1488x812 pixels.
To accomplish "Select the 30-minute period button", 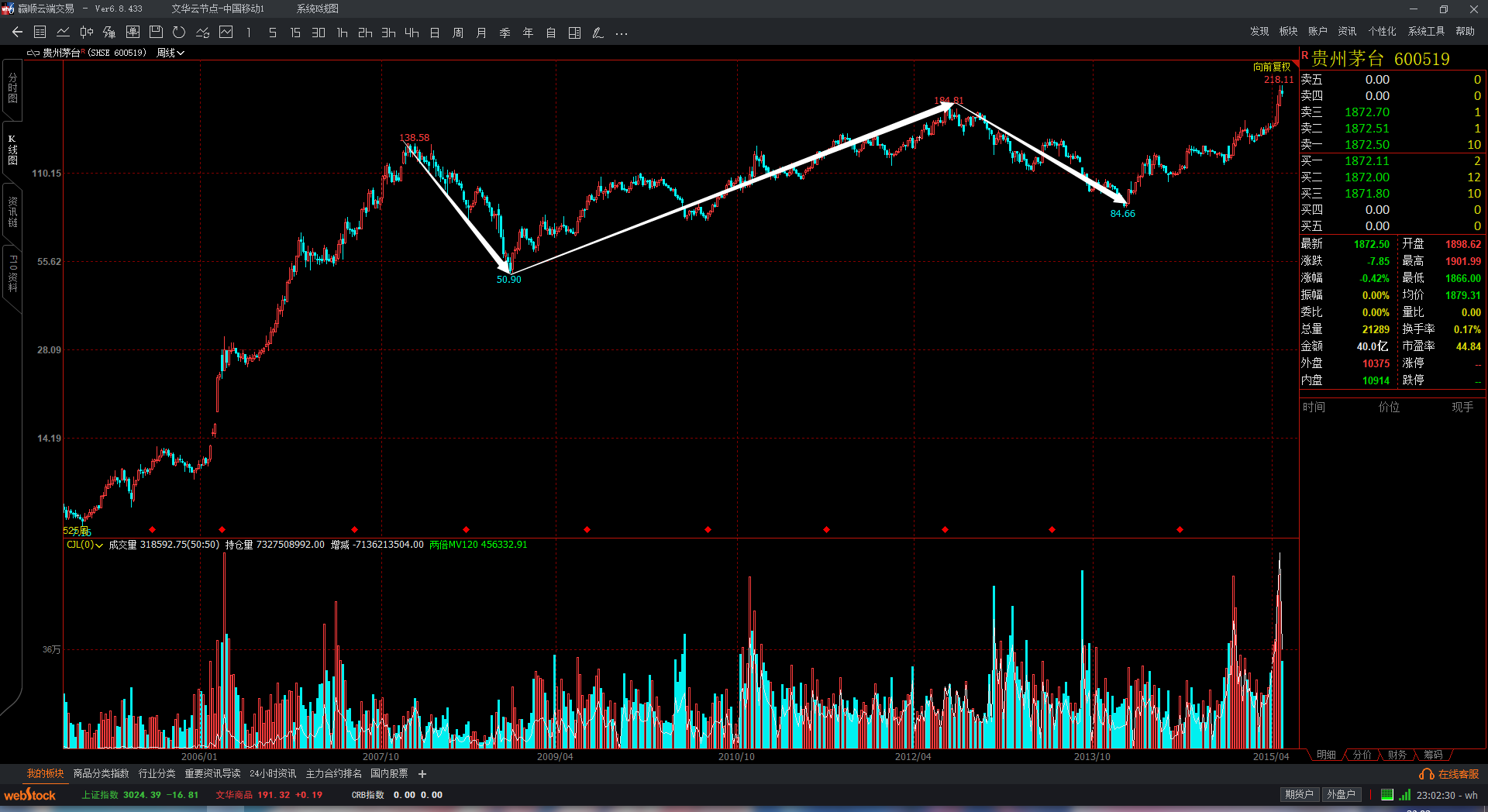I will (319, 33).
